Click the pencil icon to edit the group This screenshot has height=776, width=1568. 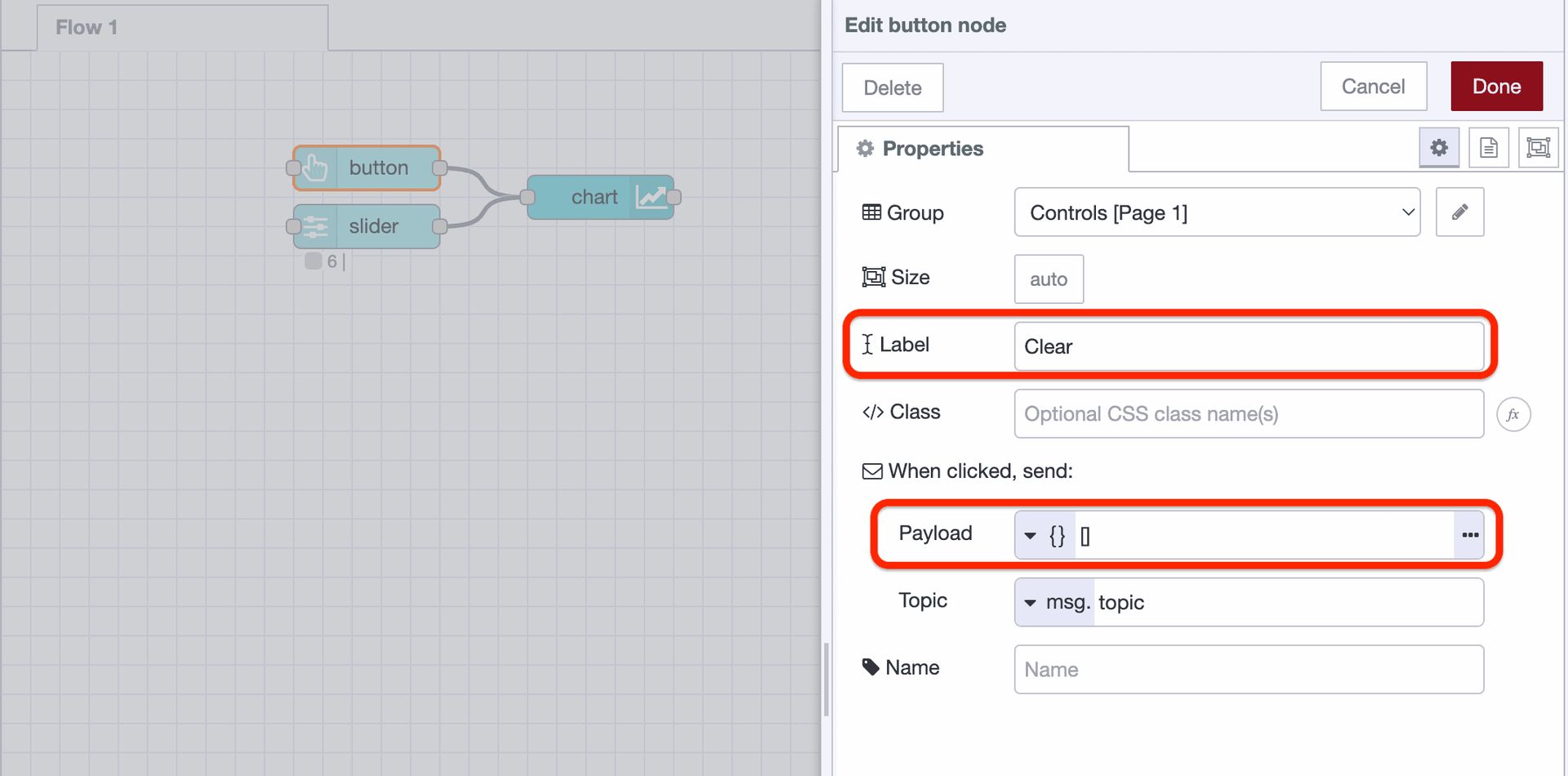(1459, 212)
